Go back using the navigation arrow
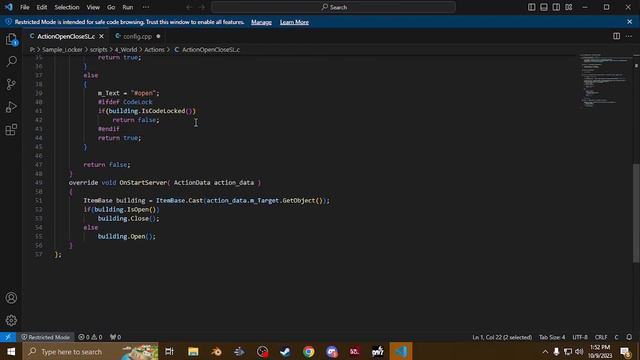640x360 pixels. pos(189,7)
